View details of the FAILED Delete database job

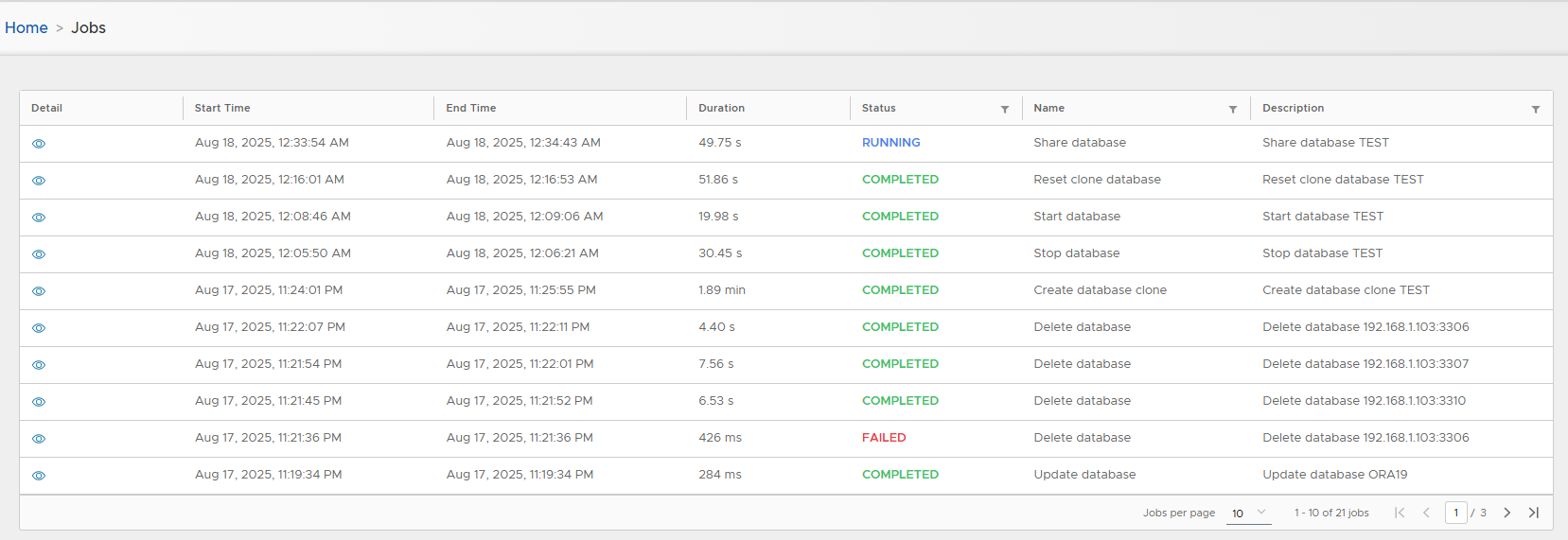(x=39, y=439)
